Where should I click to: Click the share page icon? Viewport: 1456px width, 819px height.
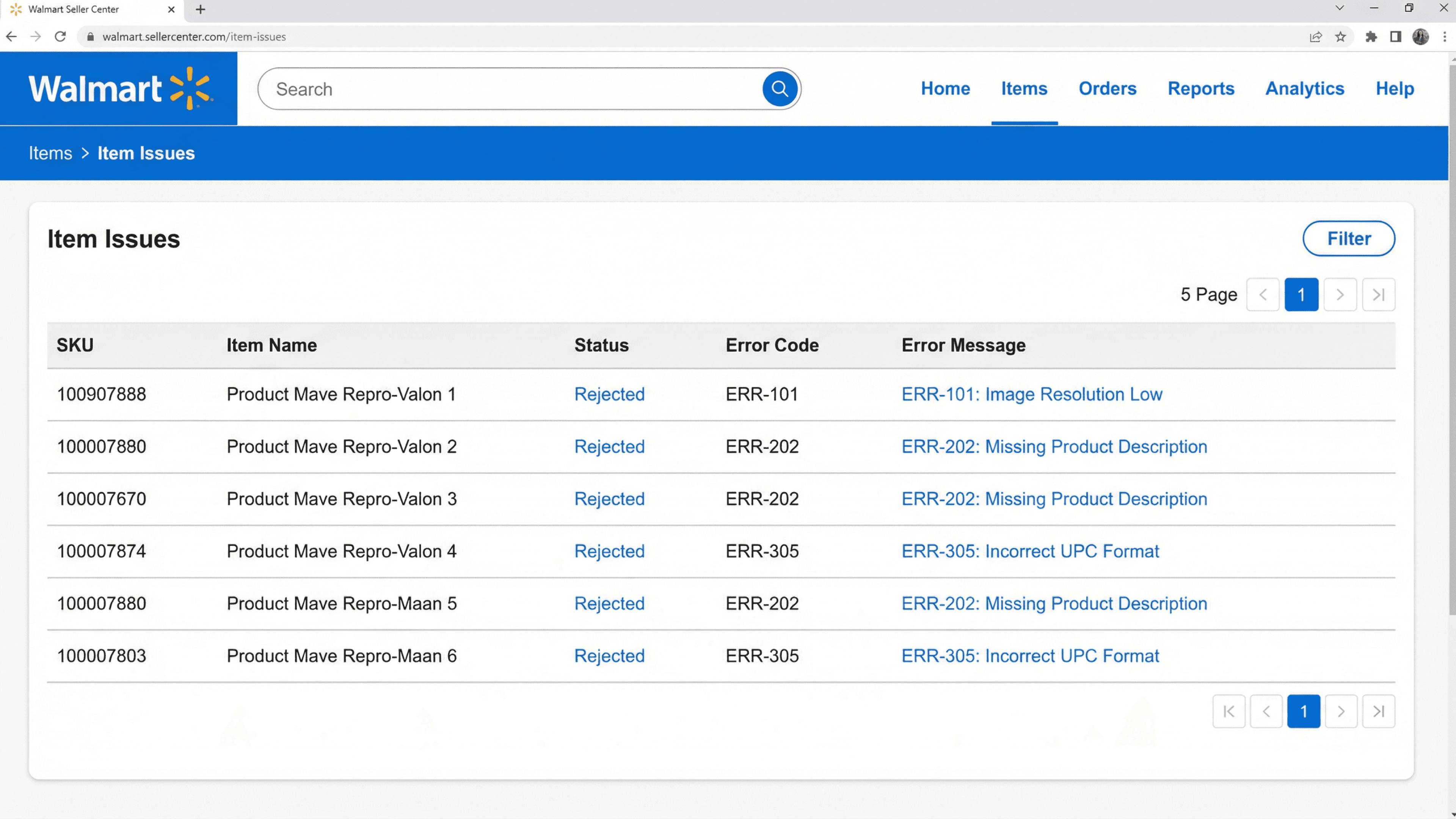[x=1316, y=37]
